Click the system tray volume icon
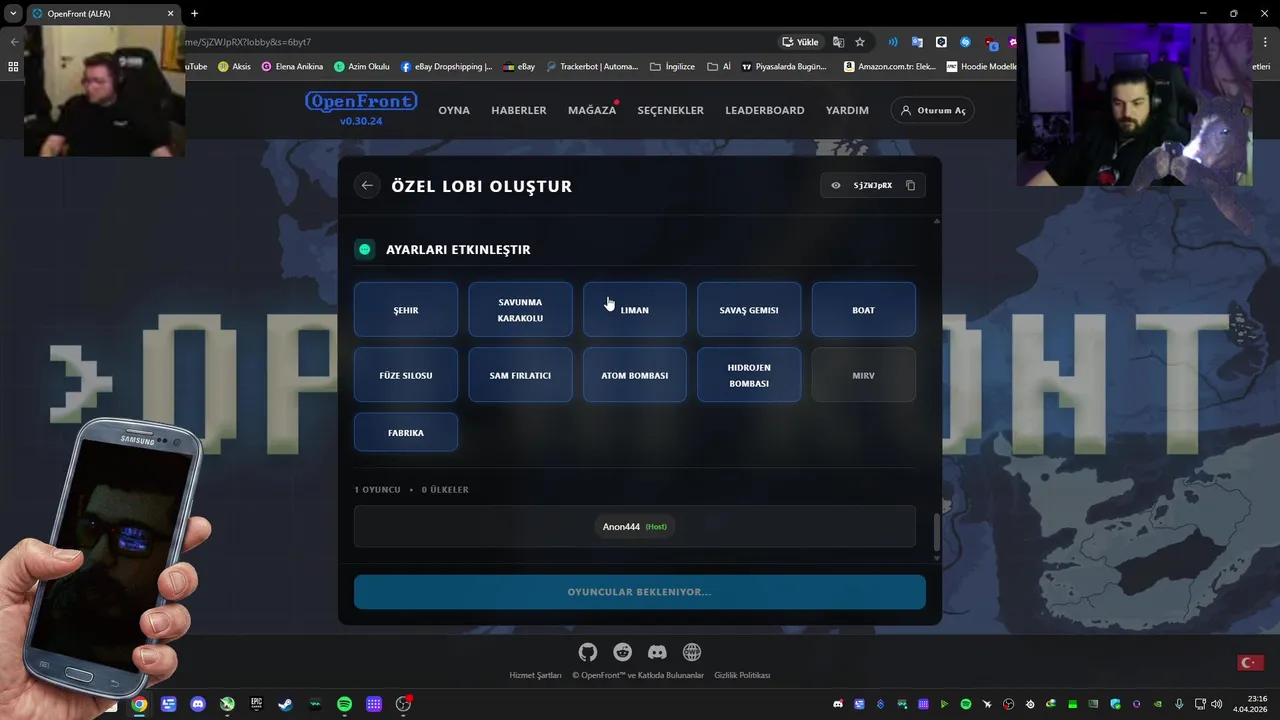This screenshot has height=720, width=1280. (x=1216, y=704)
